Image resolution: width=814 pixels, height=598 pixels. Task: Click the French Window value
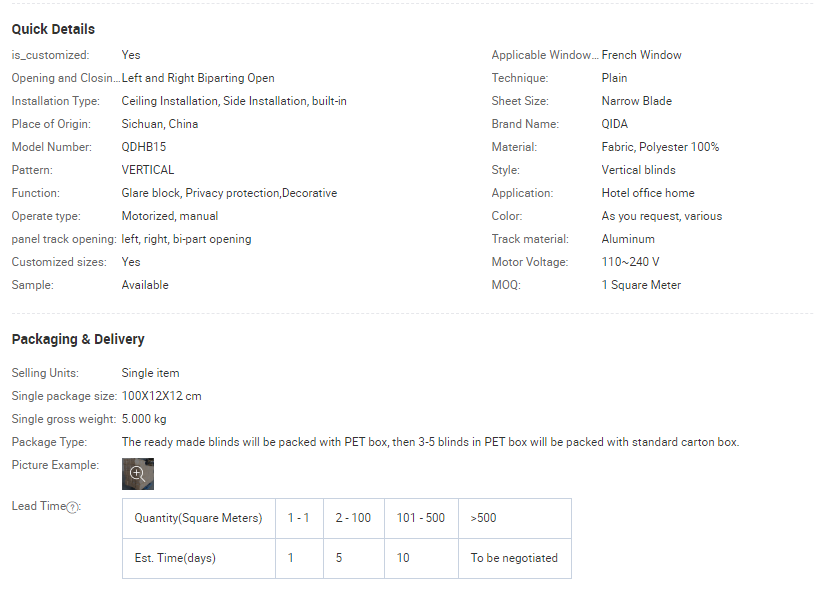click(x=642, y=55)
